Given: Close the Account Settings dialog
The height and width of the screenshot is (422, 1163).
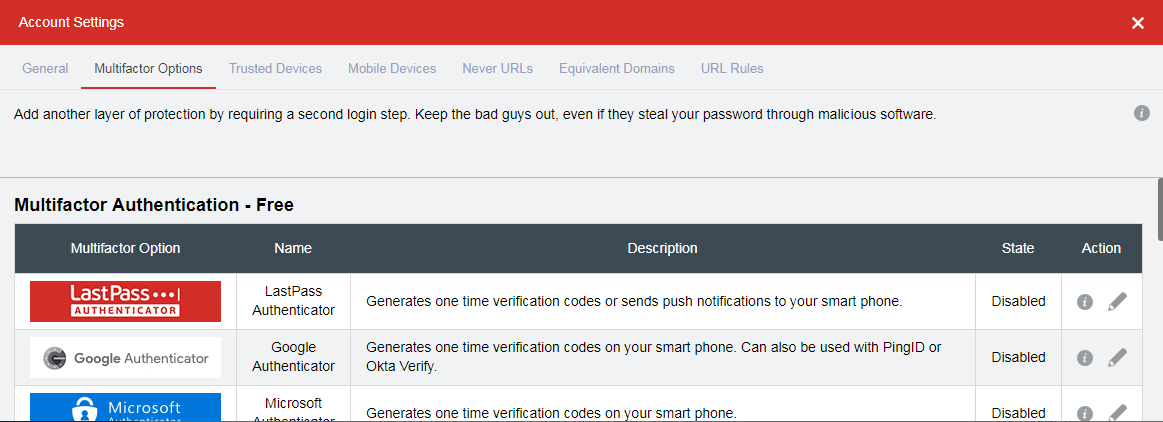Looking at the screenshot, I should [1138, 23].
